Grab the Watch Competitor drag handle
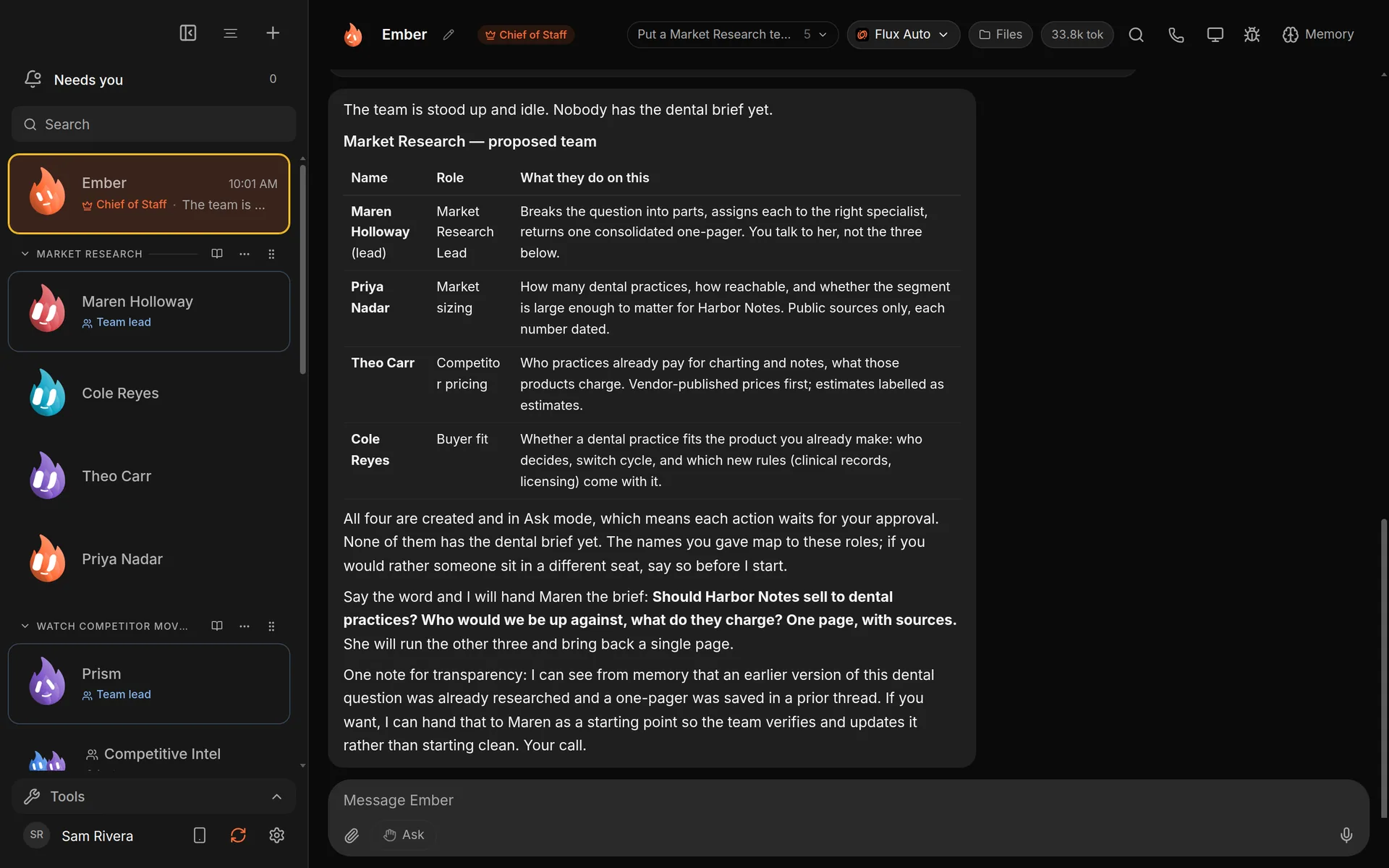This screenshot has width=1389, height=868. tap(271, 626)
